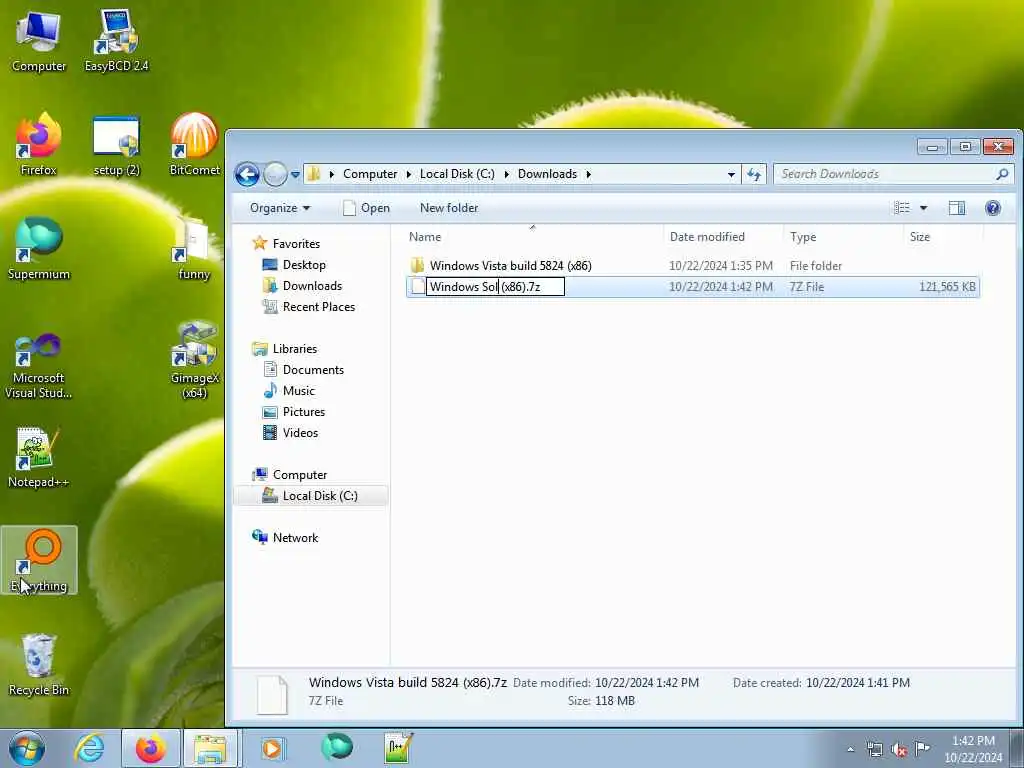Sort by the Name column header
Image resolution: width=1024 pixels, height=768 pixels.
click(533, 236)
